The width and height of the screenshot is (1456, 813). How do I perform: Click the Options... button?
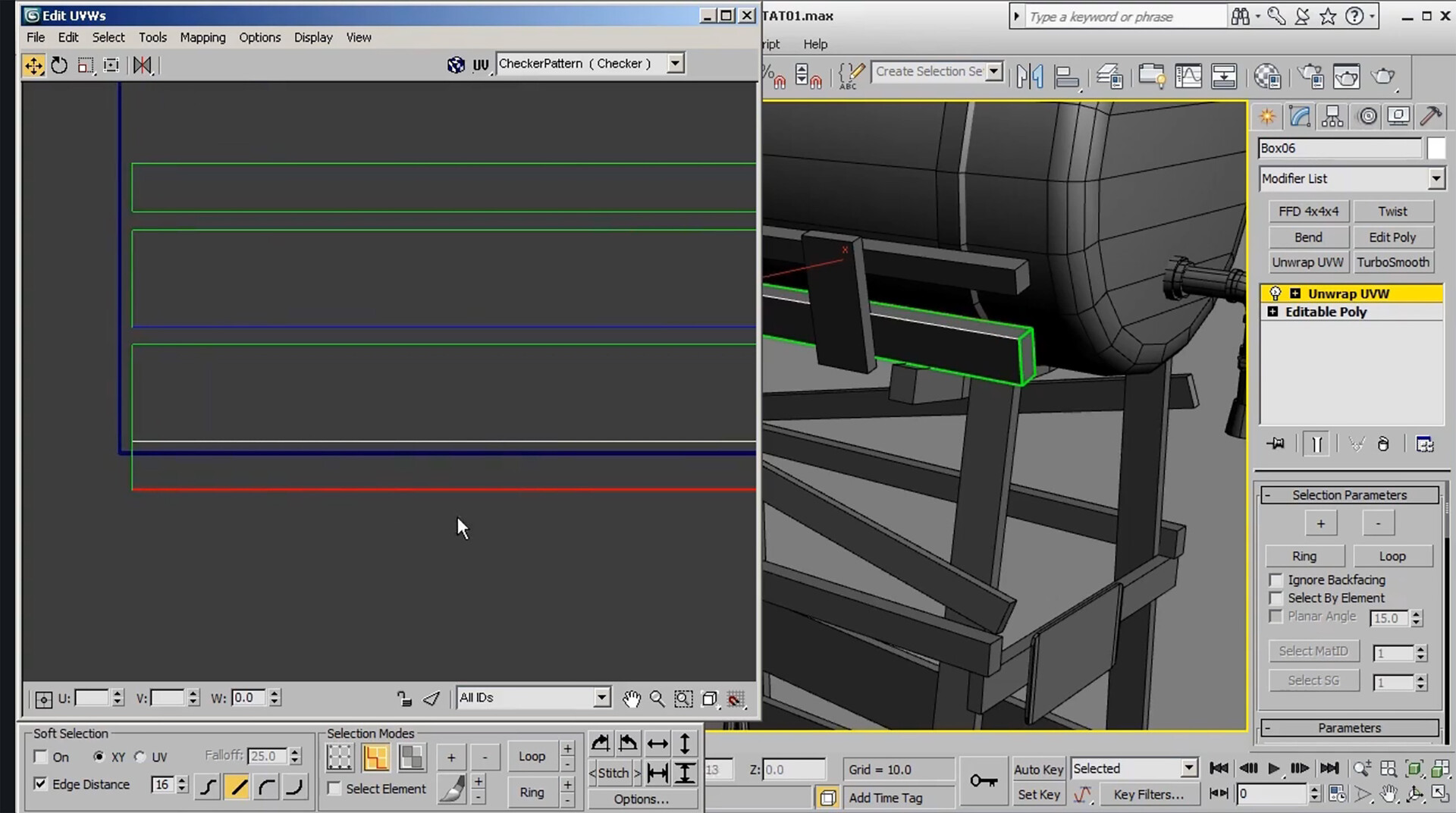tap(641, 799)
